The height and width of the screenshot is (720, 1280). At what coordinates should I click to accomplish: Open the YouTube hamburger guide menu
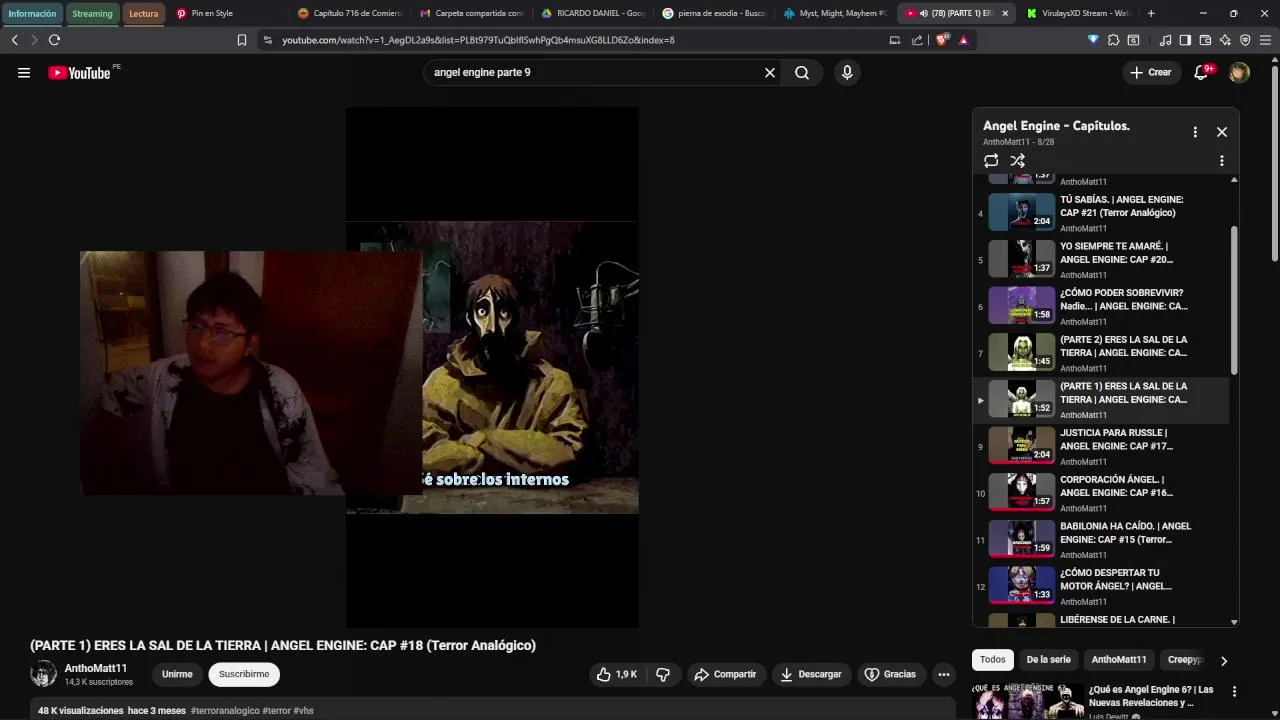24,73
